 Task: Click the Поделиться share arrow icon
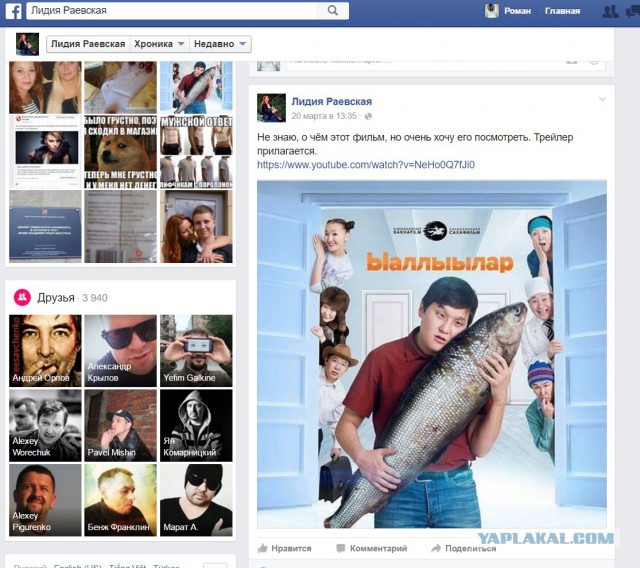(x=436, y=548)
